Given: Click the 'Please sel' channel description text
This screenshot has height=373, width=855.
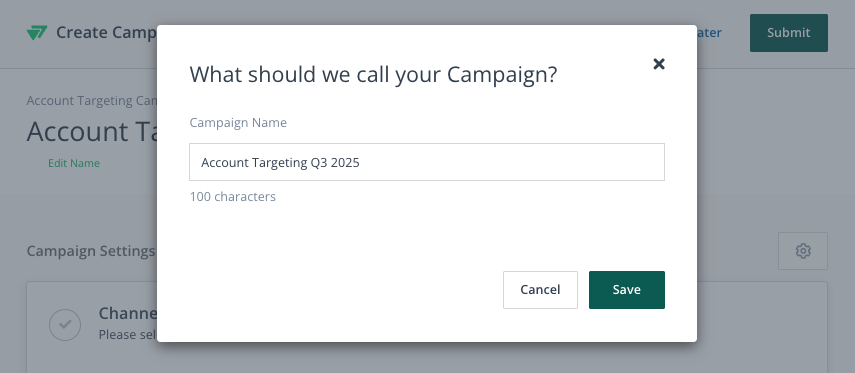Looking at the screenshot, I should pos(128,334).
